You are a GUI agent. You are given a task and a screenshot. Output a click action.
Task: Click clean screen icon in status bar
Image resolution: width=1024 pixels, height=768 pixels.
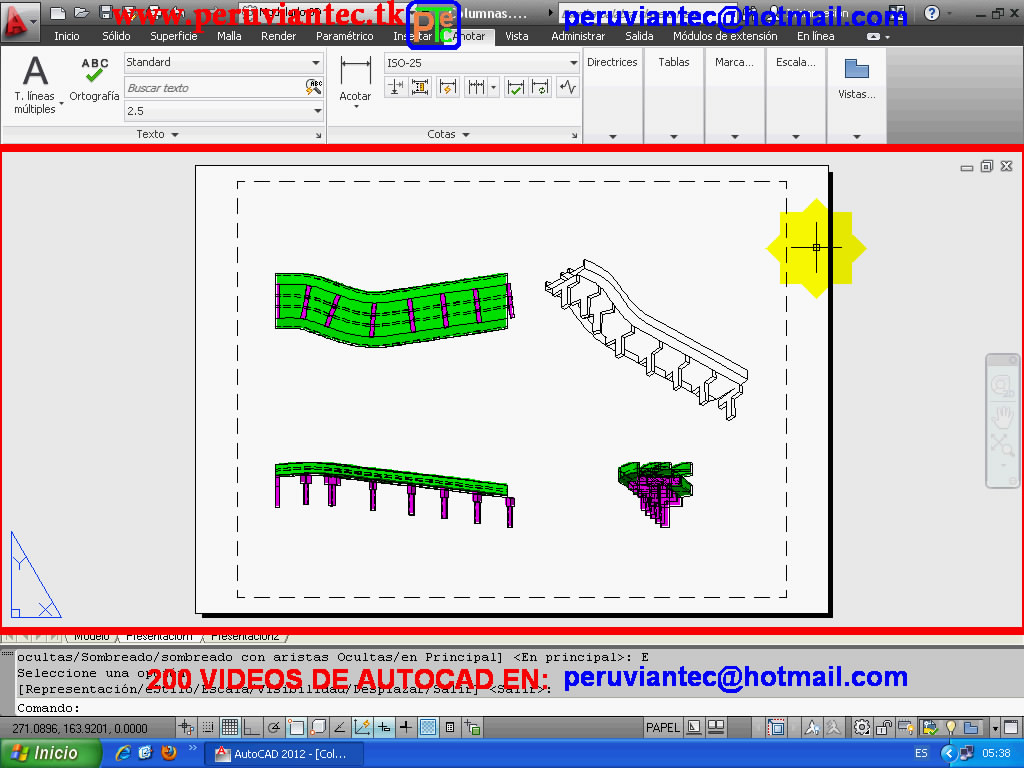(1011, 727)
